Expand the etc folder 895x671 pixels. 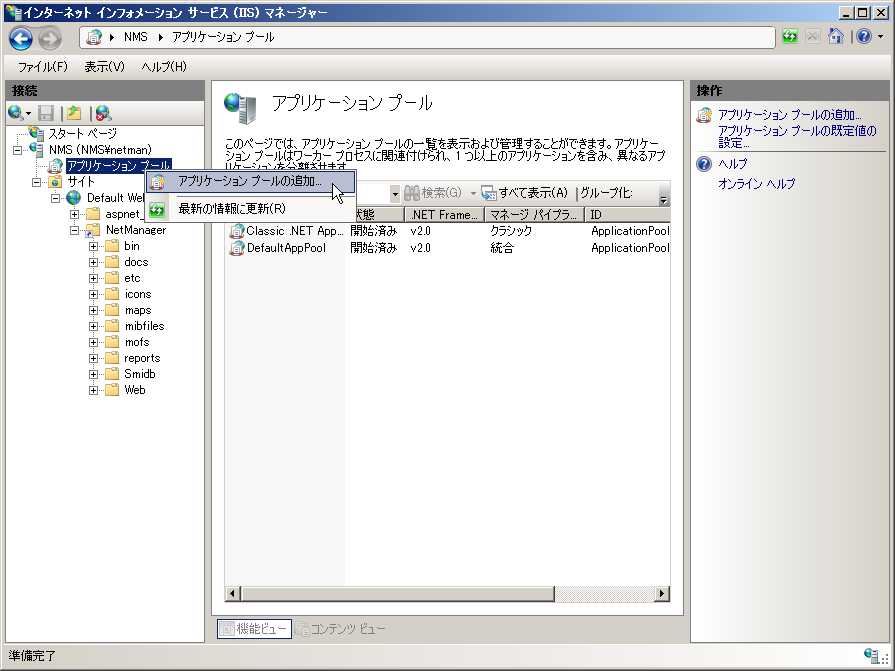click(x=93, y=278)
